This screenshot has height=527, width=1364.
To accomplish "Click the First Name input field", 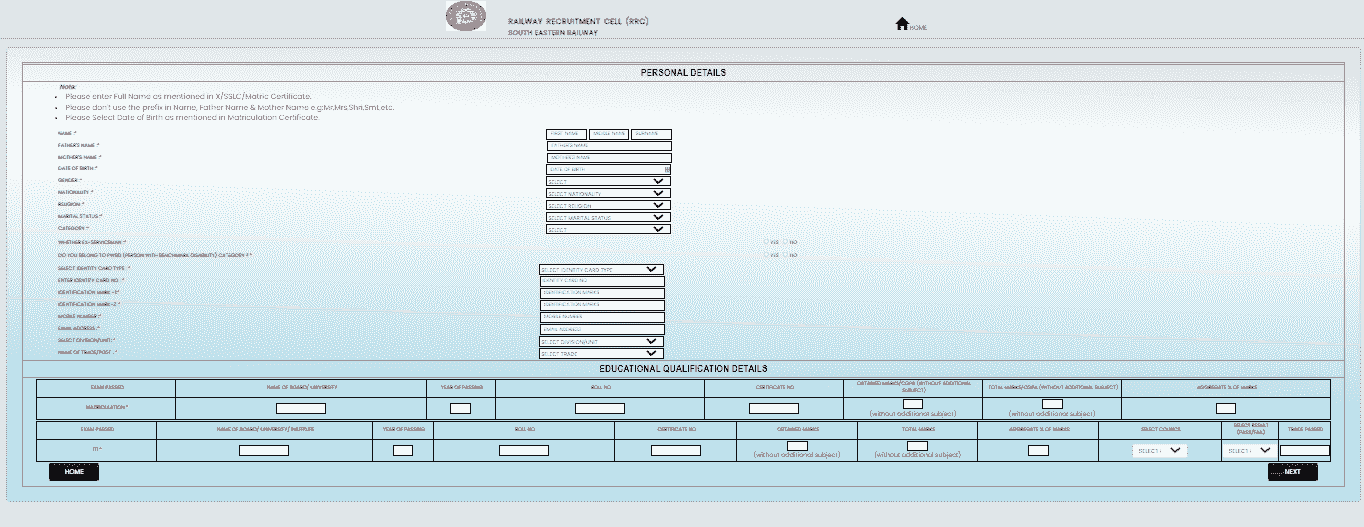I will (565, 134).
